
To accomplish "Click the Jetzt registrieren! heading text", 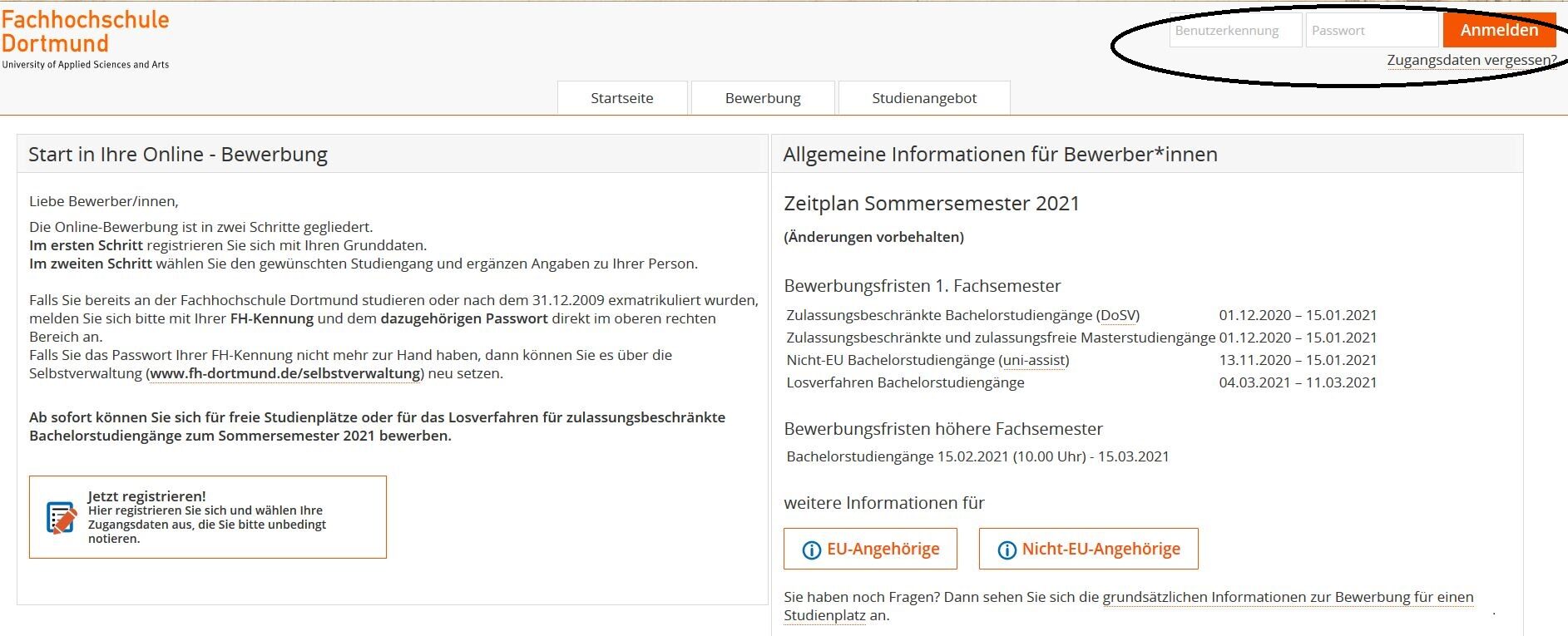I will pyautogui.click(x=146, y=496).
